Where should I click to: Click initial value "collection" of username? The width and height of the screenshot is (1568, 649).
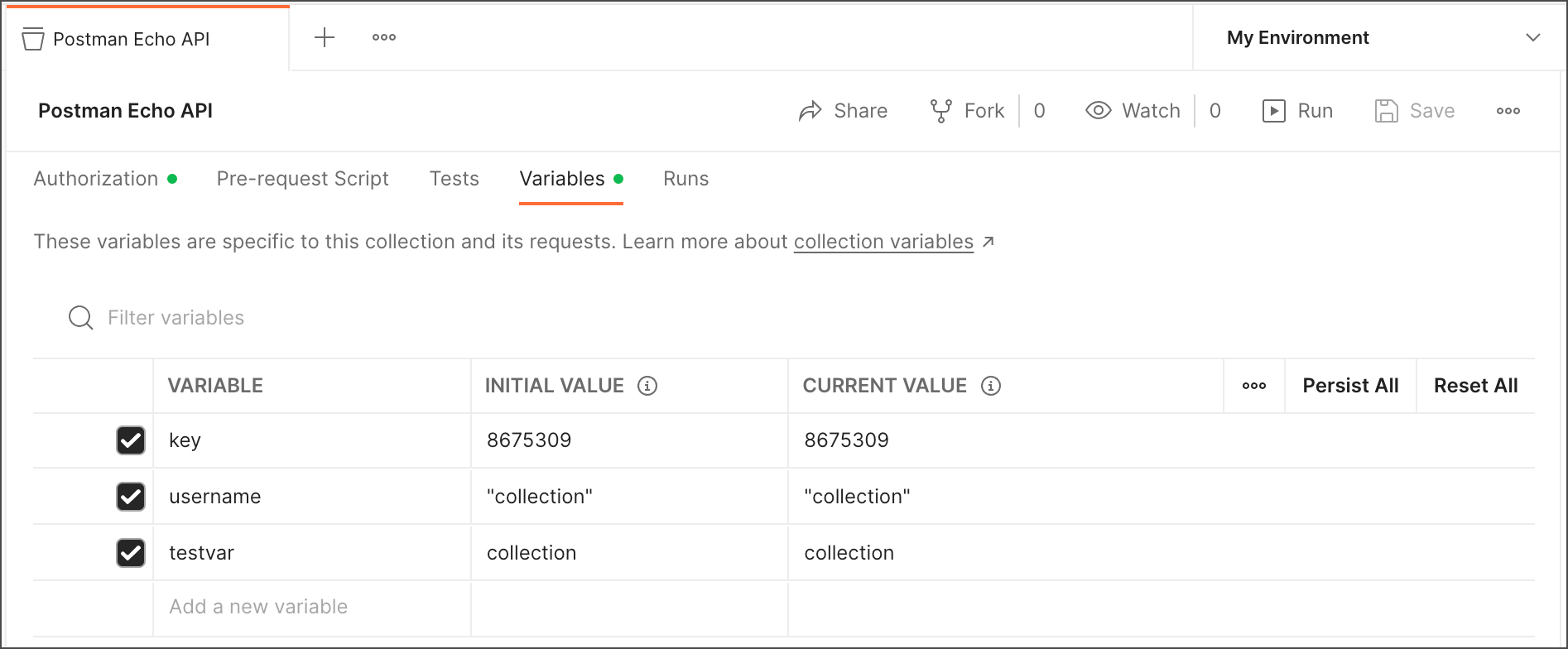tap(540, 497)
